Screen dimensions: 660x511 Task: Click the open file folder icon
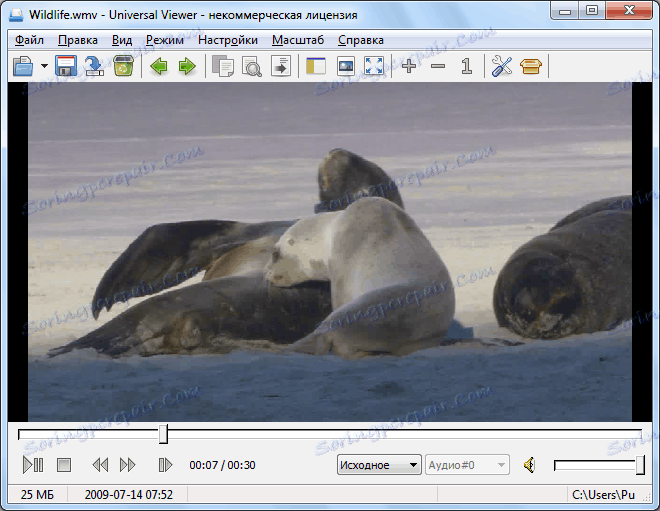(23, 67)
